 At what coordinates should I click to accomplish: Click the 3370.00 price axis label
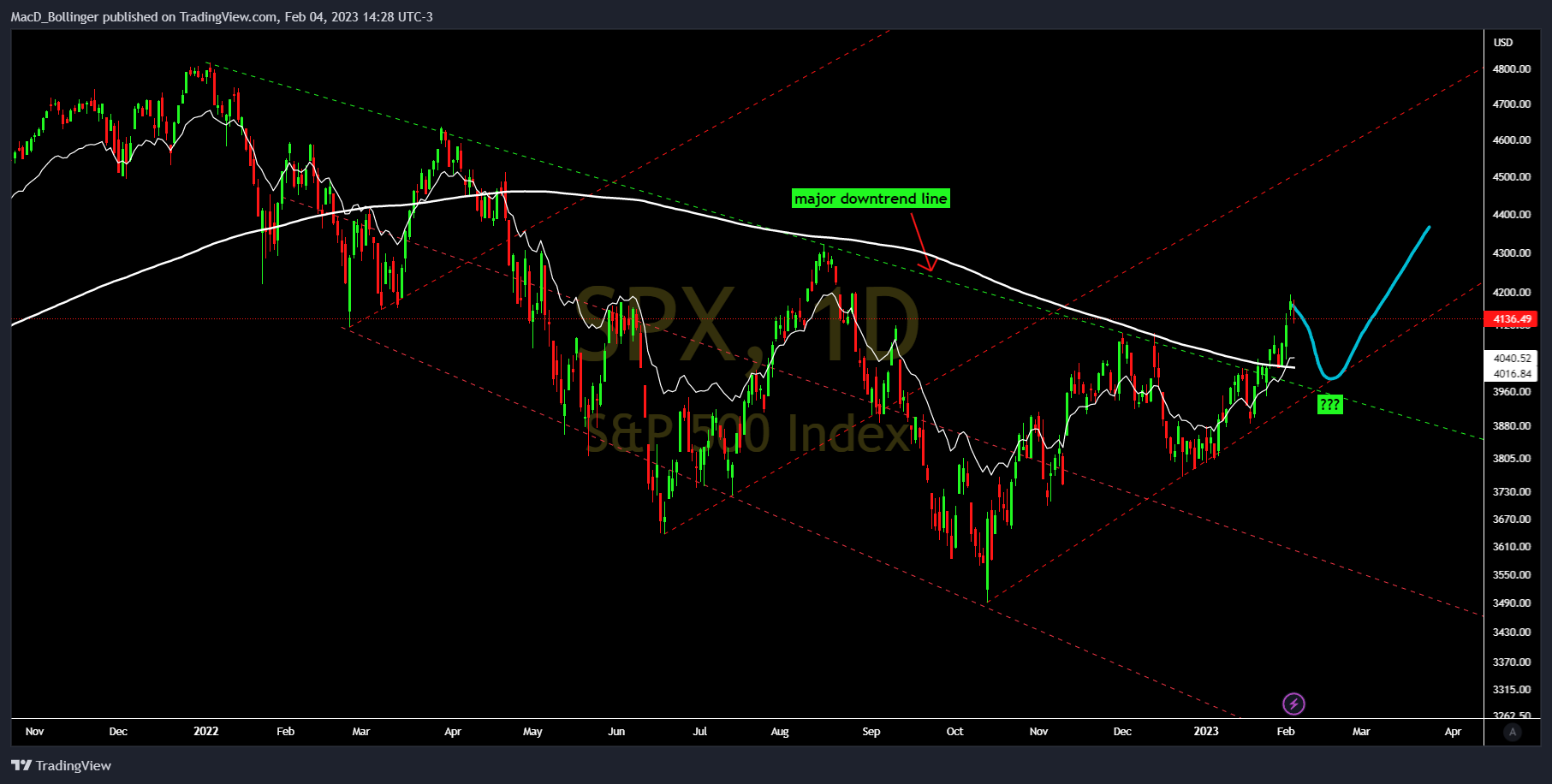(1512, 662)
